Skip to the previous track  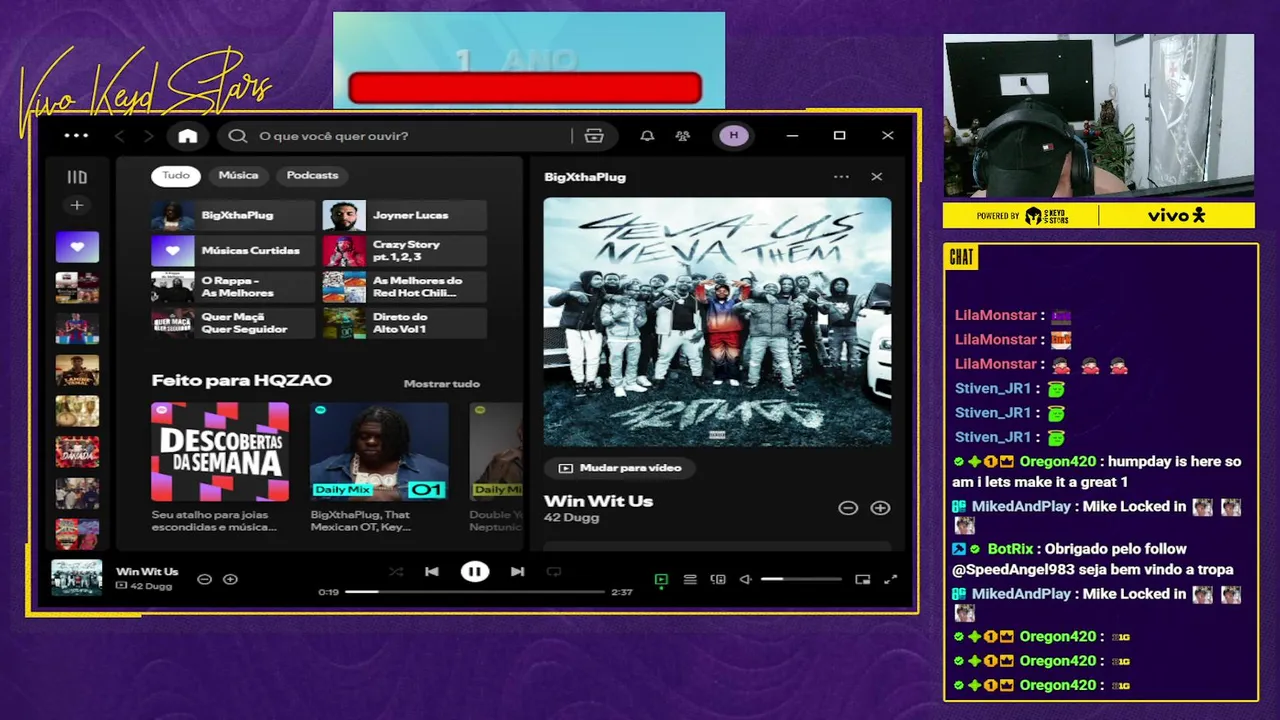coord(432,572)
